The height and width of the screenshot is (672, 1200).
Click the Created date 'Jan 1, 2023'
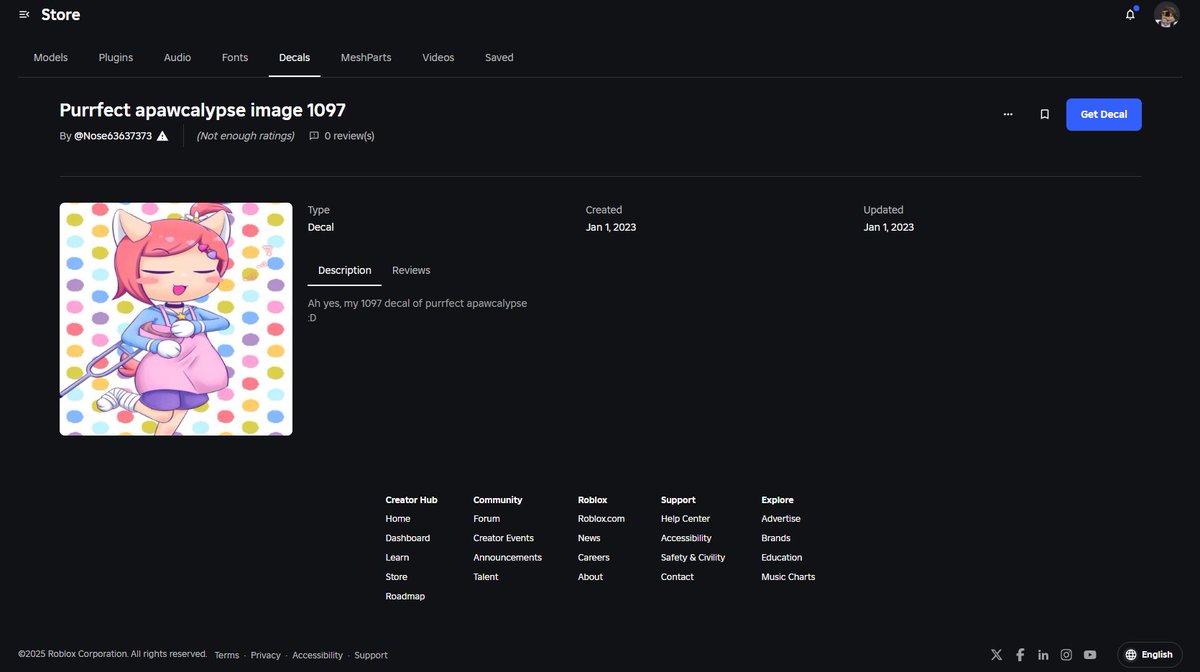coord(611,227)
